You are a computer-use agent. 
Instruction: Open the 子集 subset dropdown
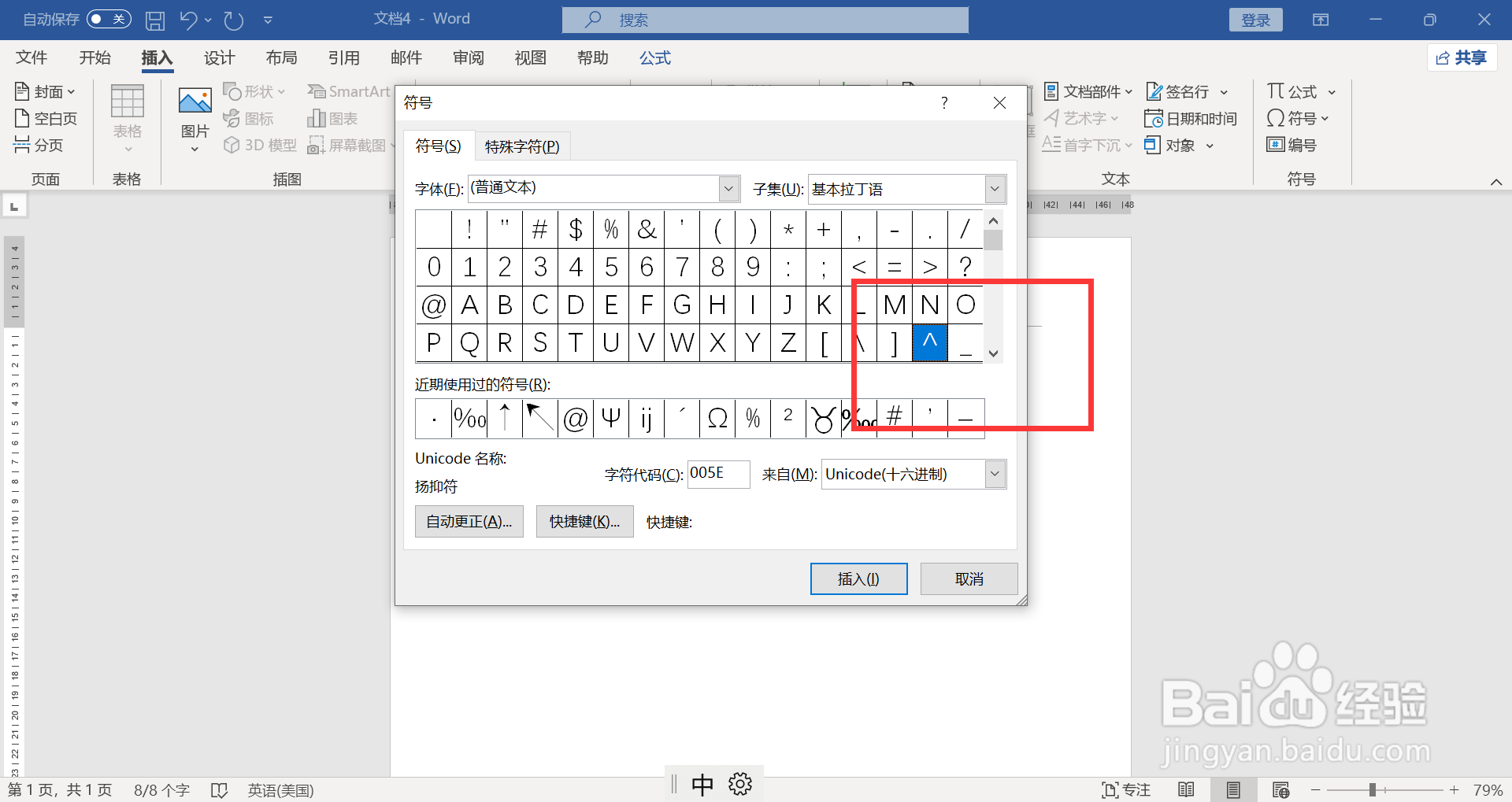click(x=995, y=189)
